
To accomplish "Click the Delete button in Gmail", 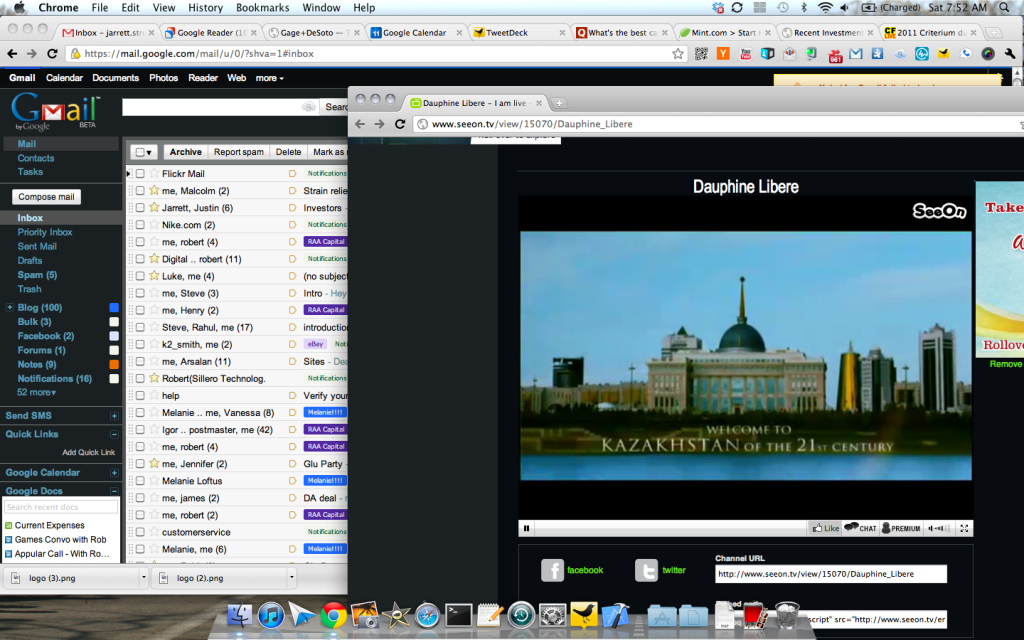I will coord(288,152).
